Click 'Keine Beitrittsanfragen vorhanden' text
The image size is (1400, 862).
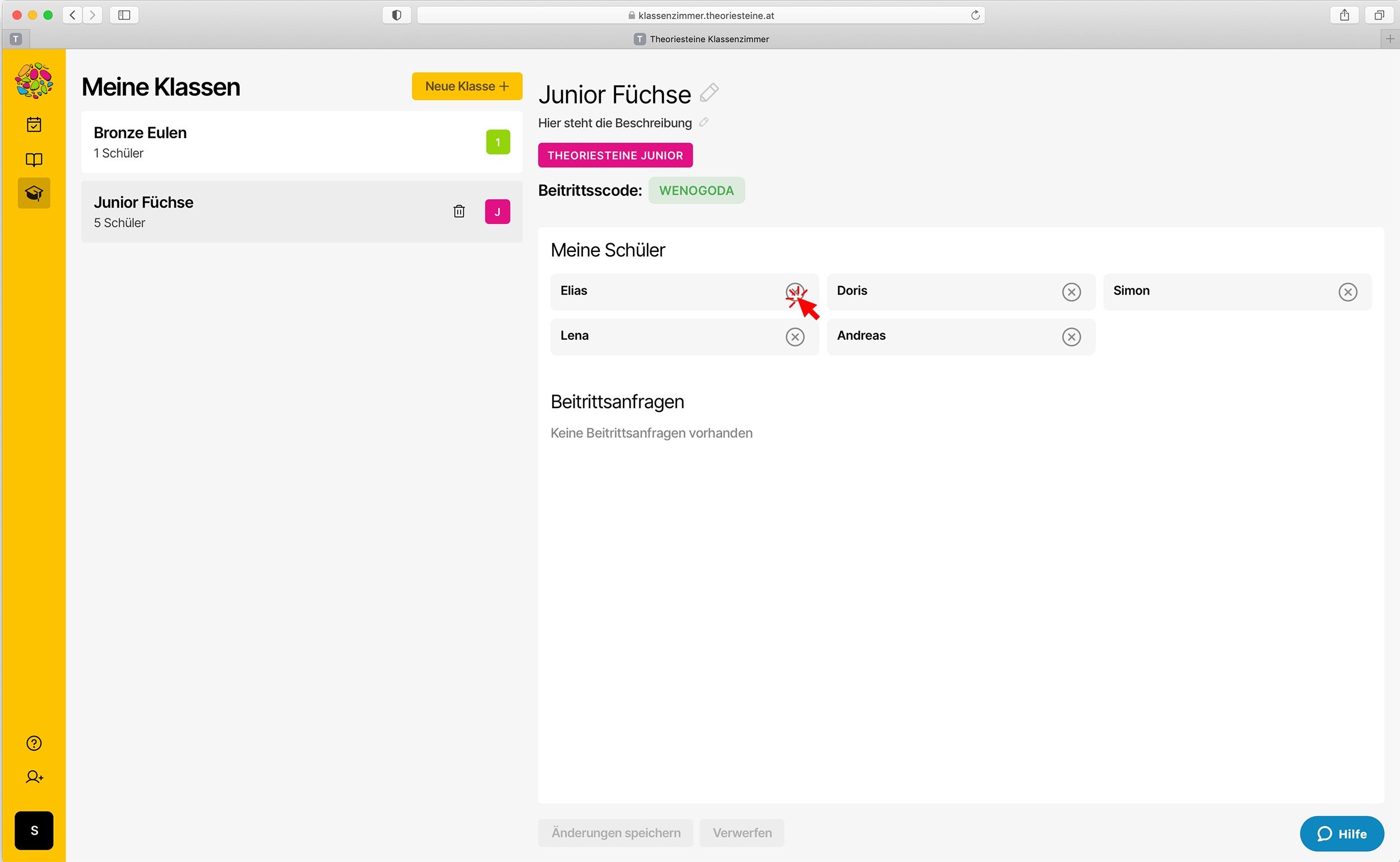pyautogui.click(x=651, y=433)
